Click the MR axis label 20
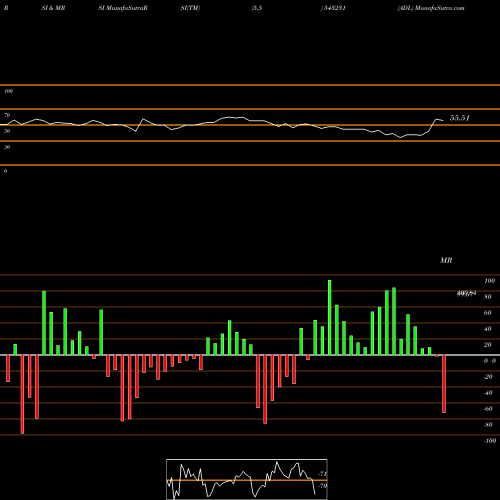Image resolution: width=500 pixels, height=500 pixels. click(x=488, y=345)
